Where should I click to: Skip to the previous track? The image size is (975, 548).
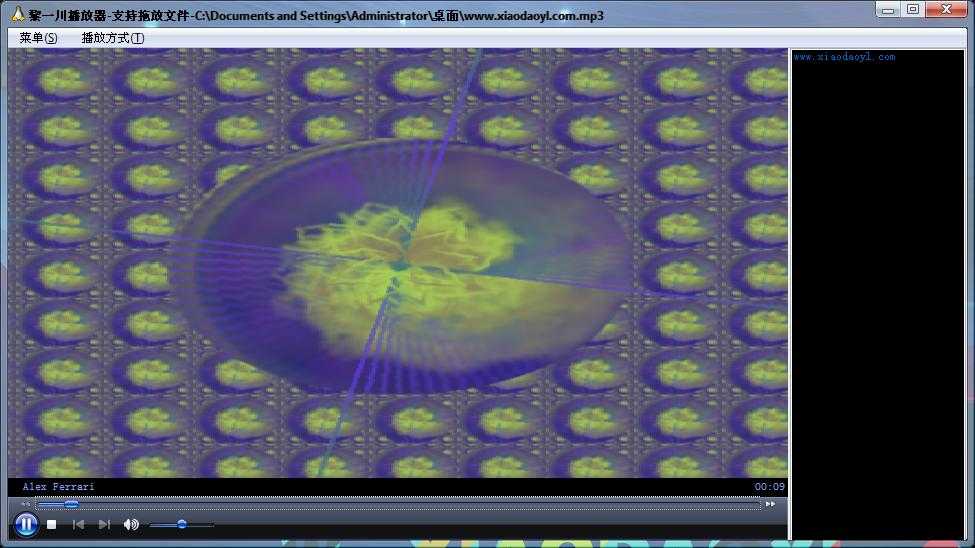(x=78, y=524)
